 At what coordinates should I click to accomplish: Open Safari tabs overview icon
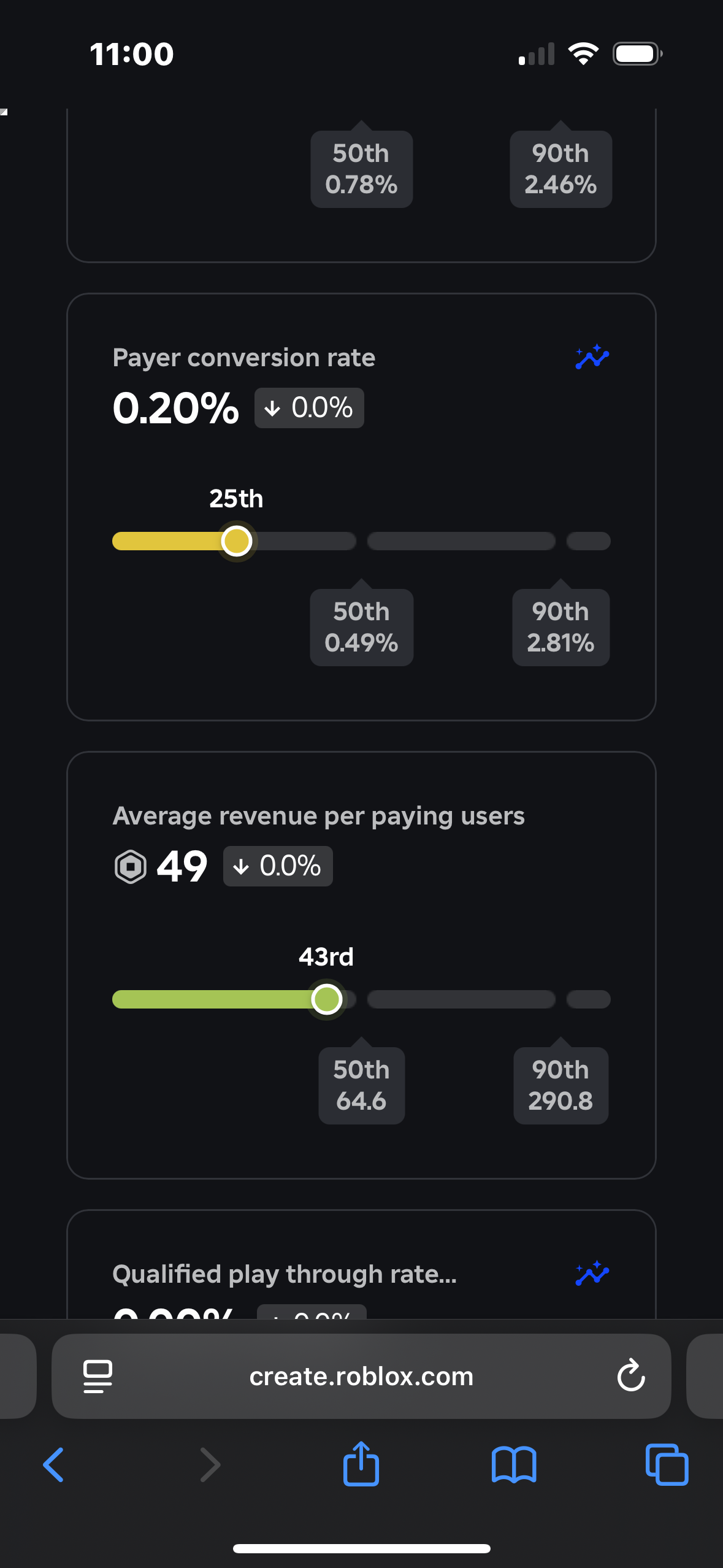tap(667, 1465)
